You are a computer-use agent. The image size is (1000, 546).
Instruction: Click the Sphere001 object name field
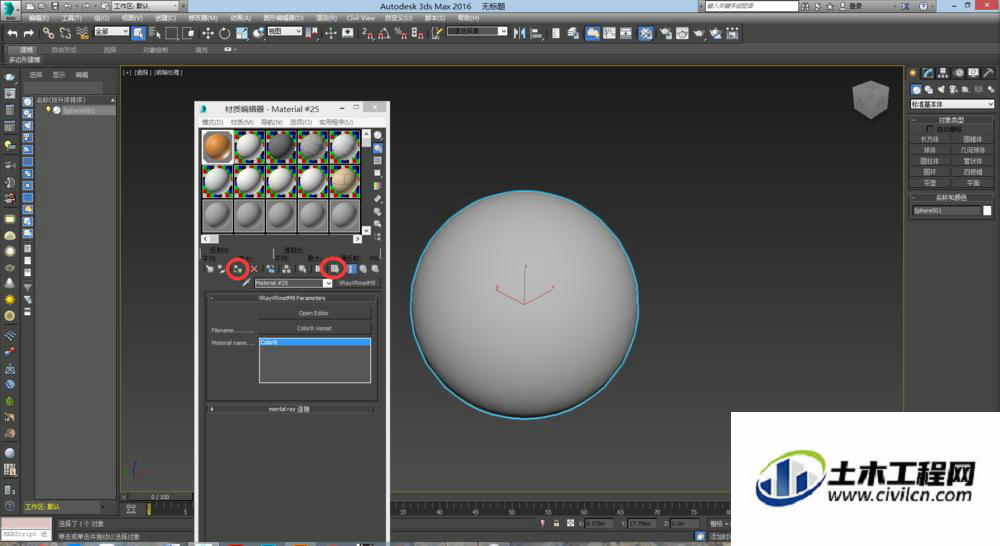point(946,210)
